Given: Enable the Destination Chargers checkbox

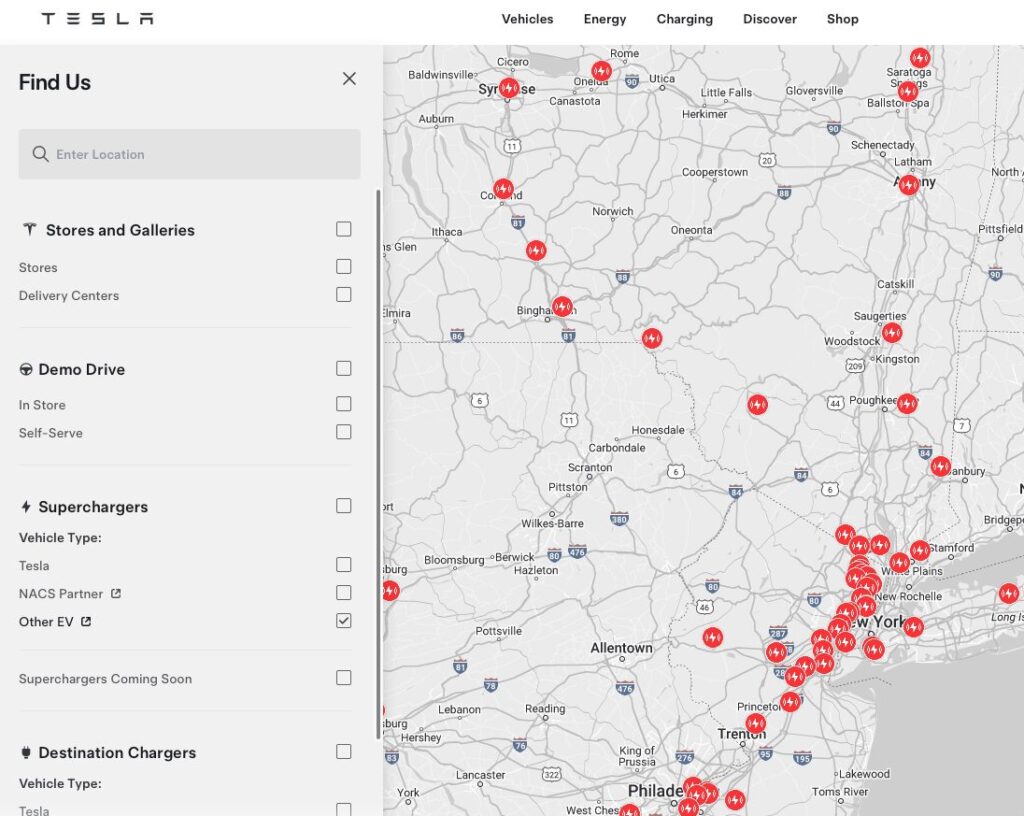Looking at the screenshot, I should click(x=344, y=751).
